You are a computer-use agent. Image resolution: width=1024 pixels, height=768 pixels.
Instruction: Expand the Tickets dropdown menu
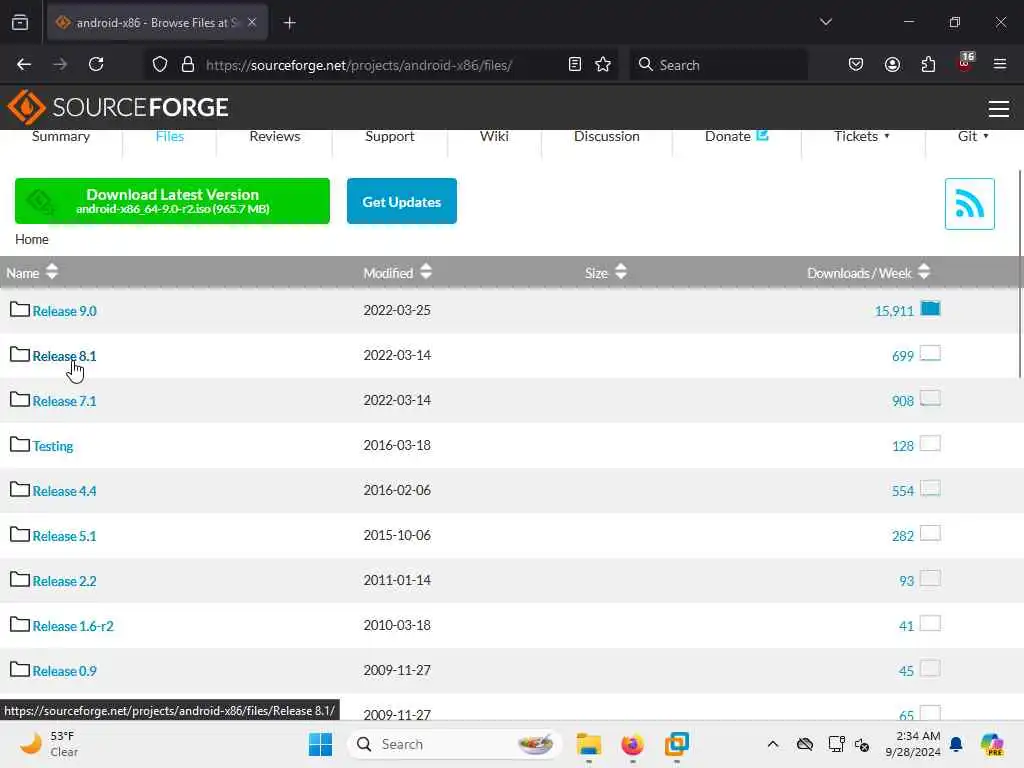861,136
